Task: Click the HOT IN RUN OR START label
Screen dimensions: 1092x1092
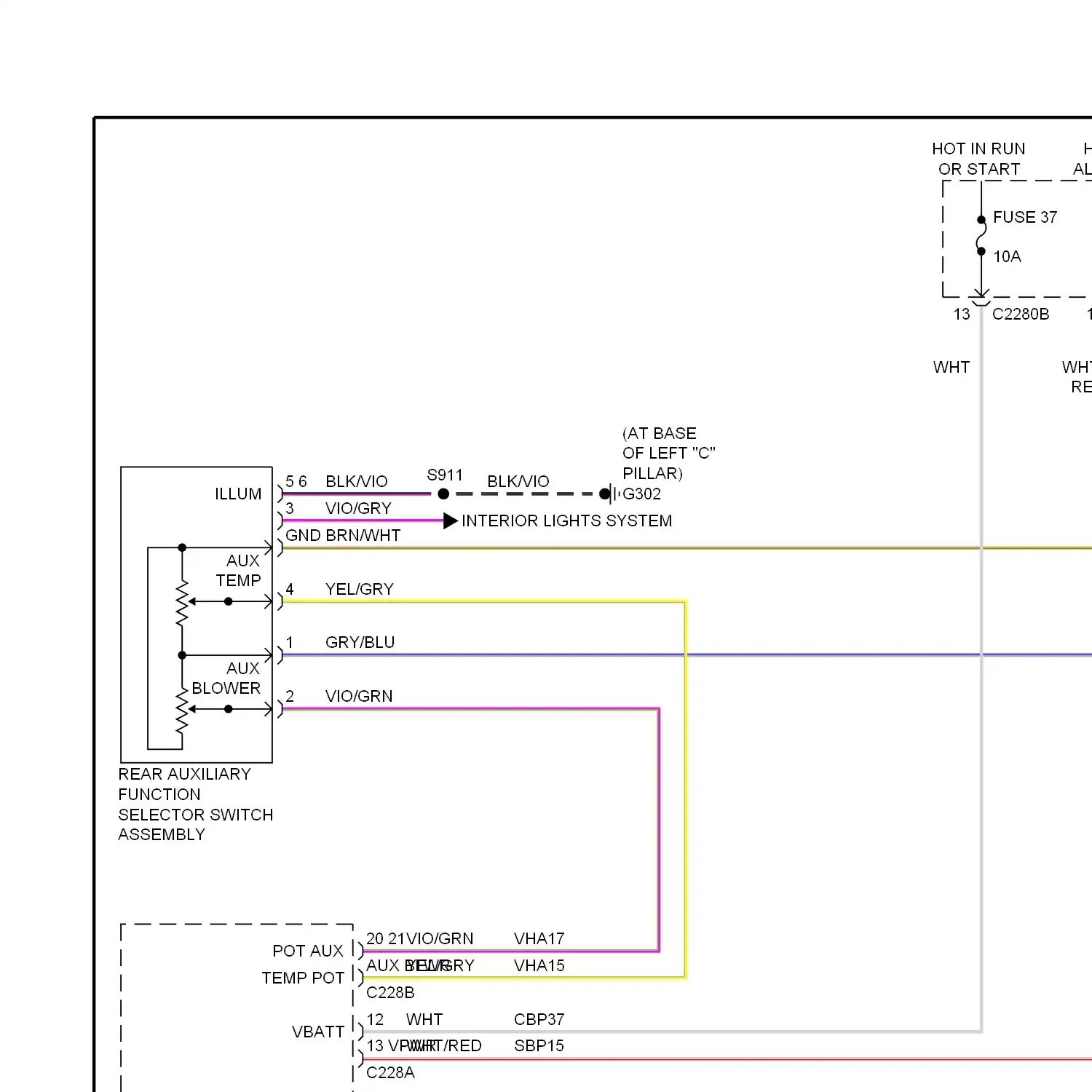Action: tap(978, 159)
